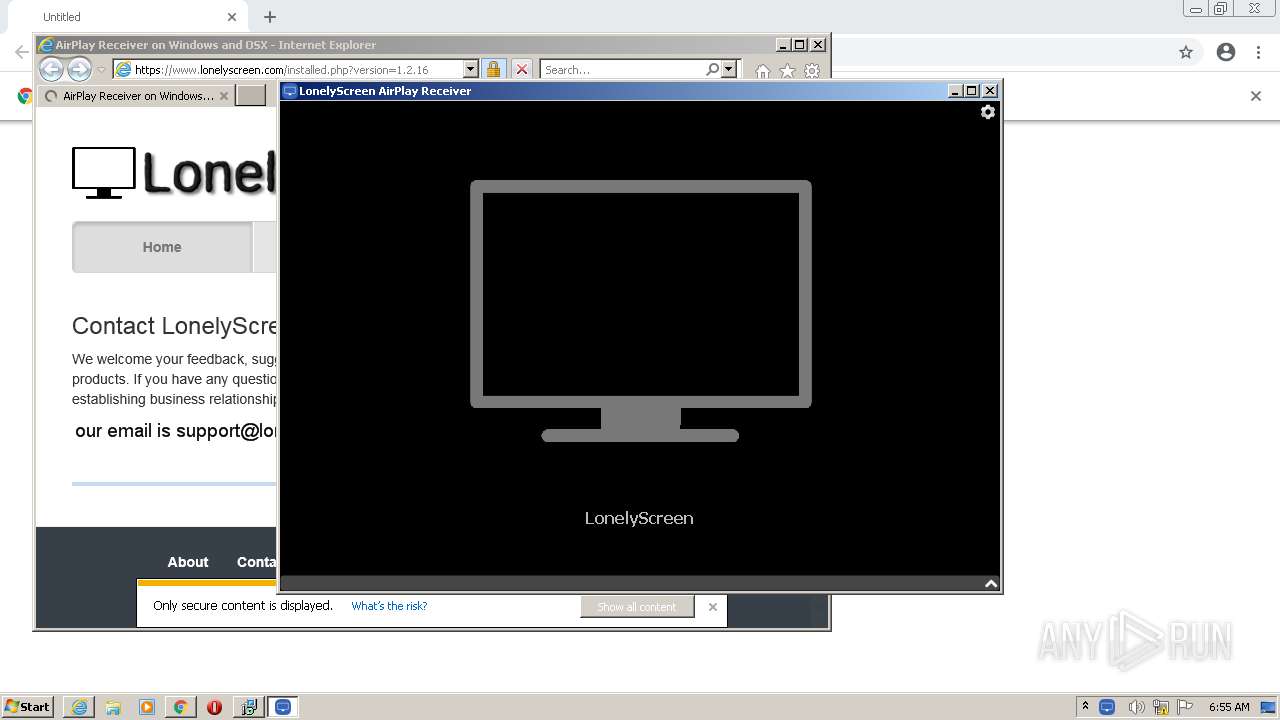Click LonelyScreen taskbar button
The image size is (1280, 720).
coord(283,707)
